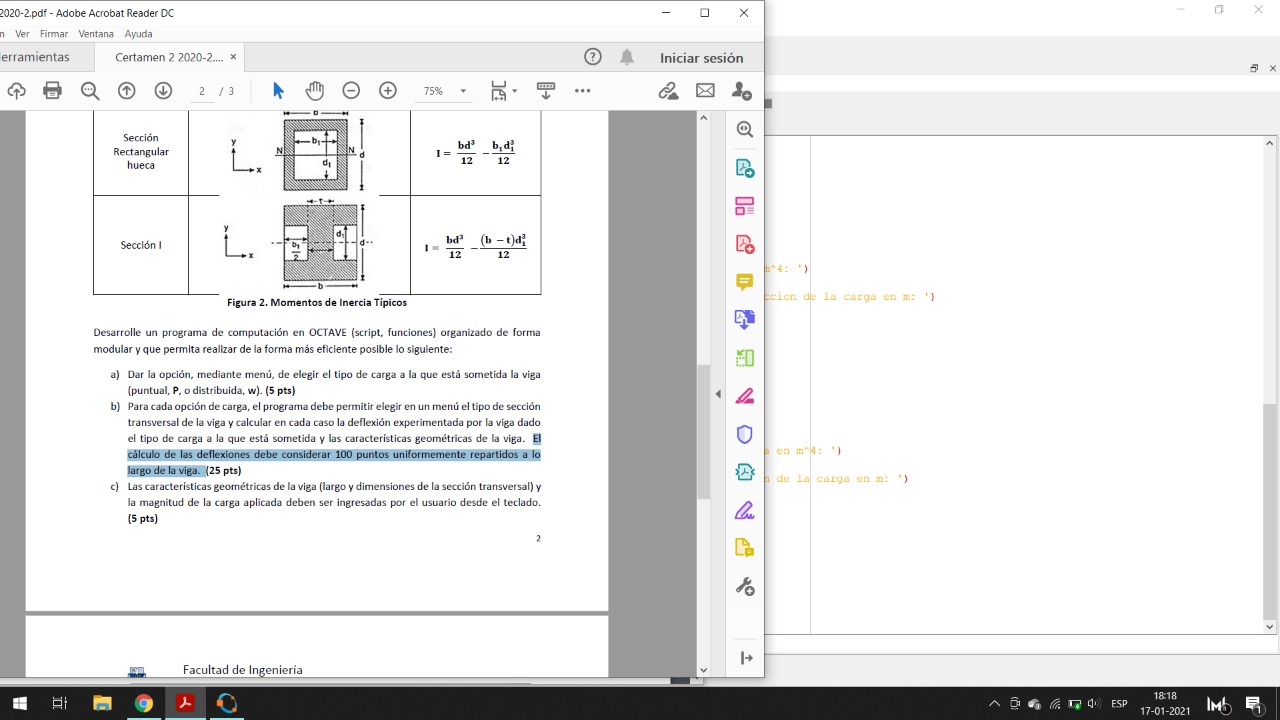The image size is (1280, 720).
Task: Open notifications bell in Acrobat
Action: [x=627, y=57]
